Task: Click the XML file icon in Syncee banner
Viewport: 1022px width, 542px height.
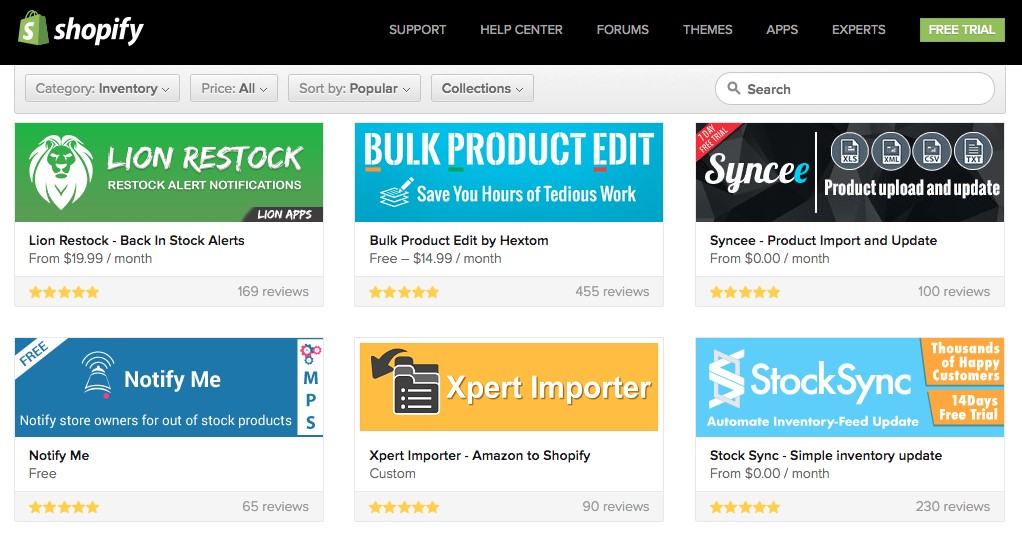Action: point(891,150)
